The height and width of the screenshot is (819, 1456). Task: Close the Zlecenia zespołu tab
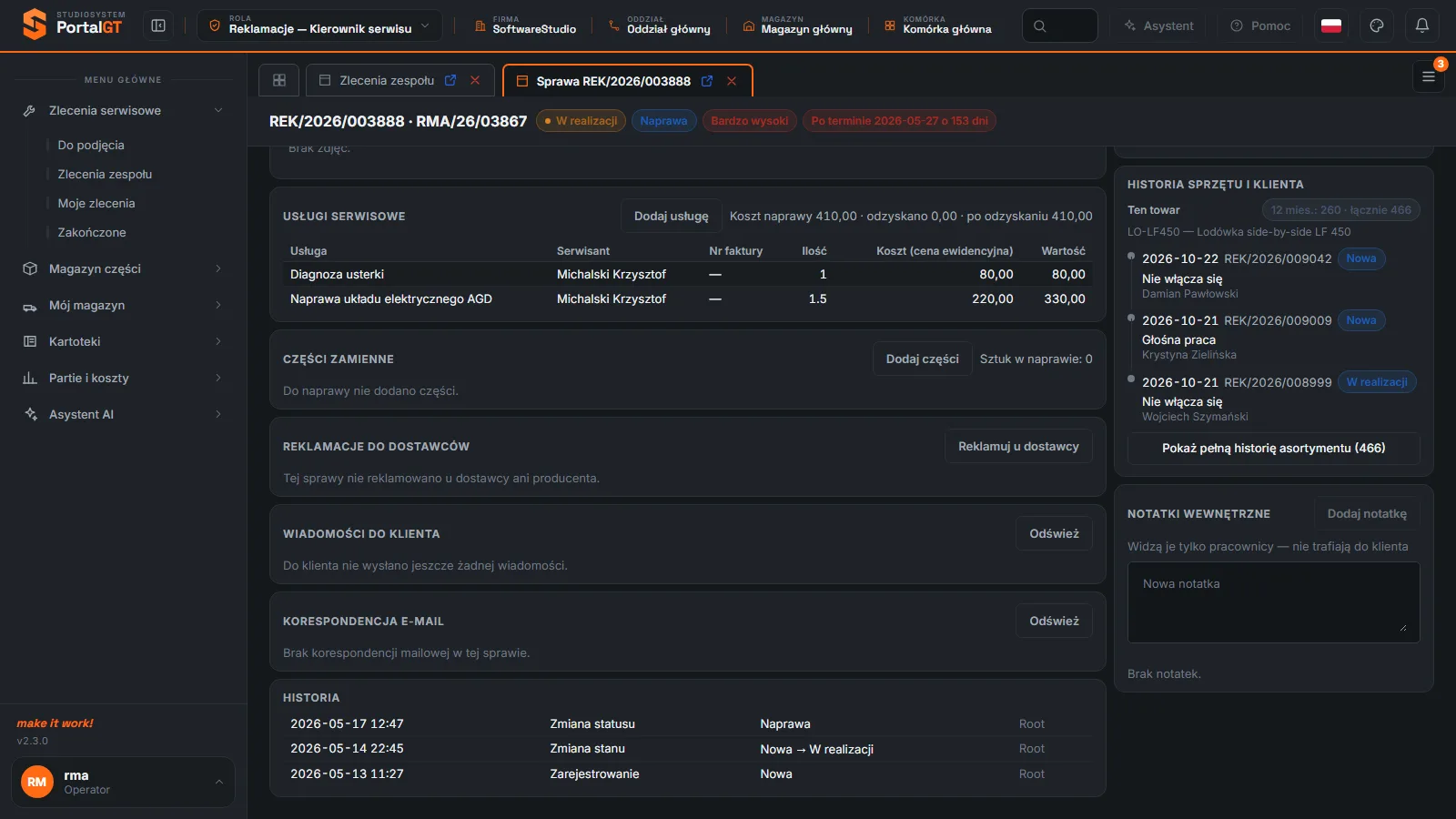coord(475,80)
